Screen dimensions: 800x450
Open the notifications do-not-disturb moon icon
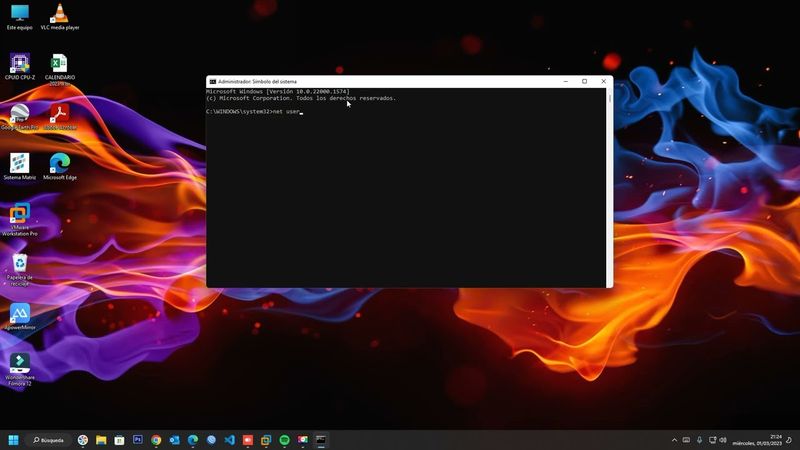tap(789, 440)
